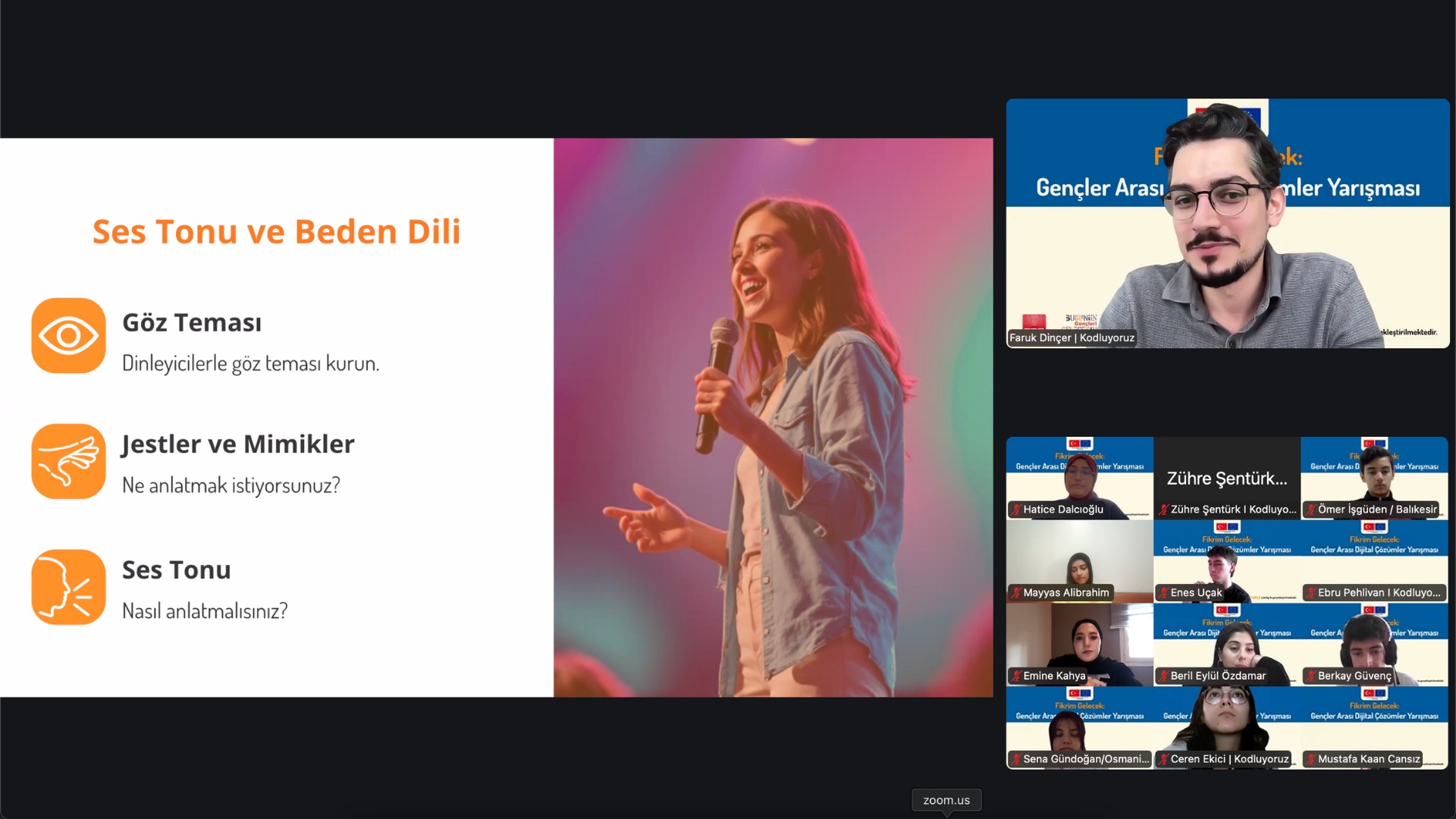Click the Sena Gündoğan name label

click(1085, 759)
